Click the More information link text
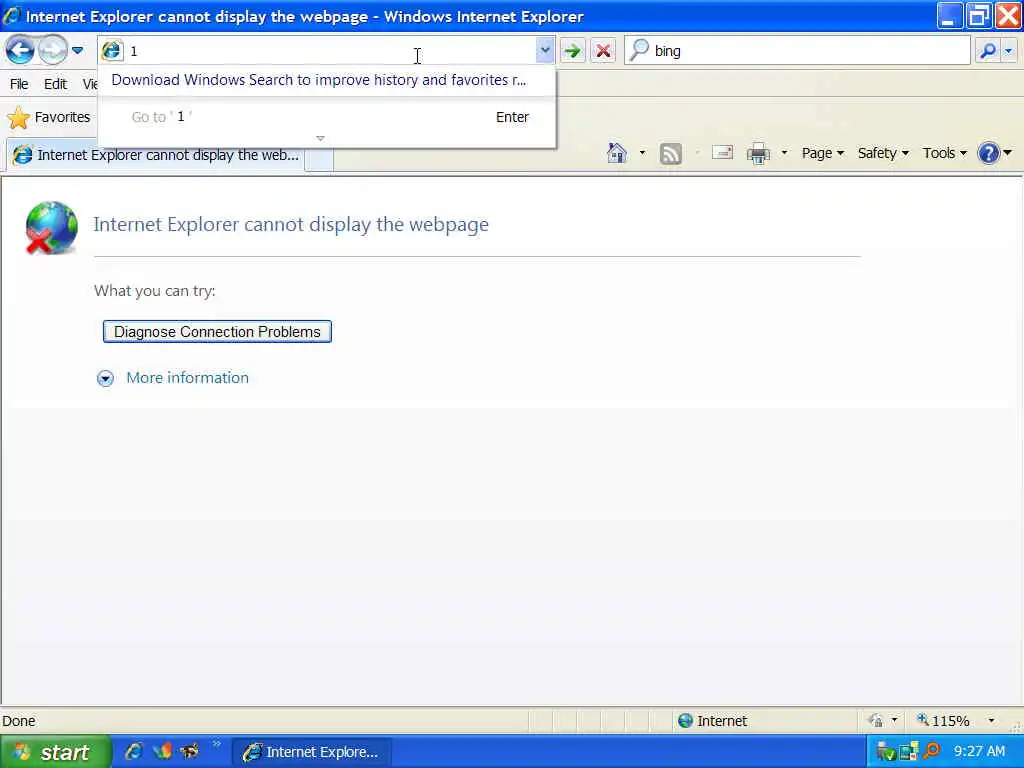 point(187,377)
